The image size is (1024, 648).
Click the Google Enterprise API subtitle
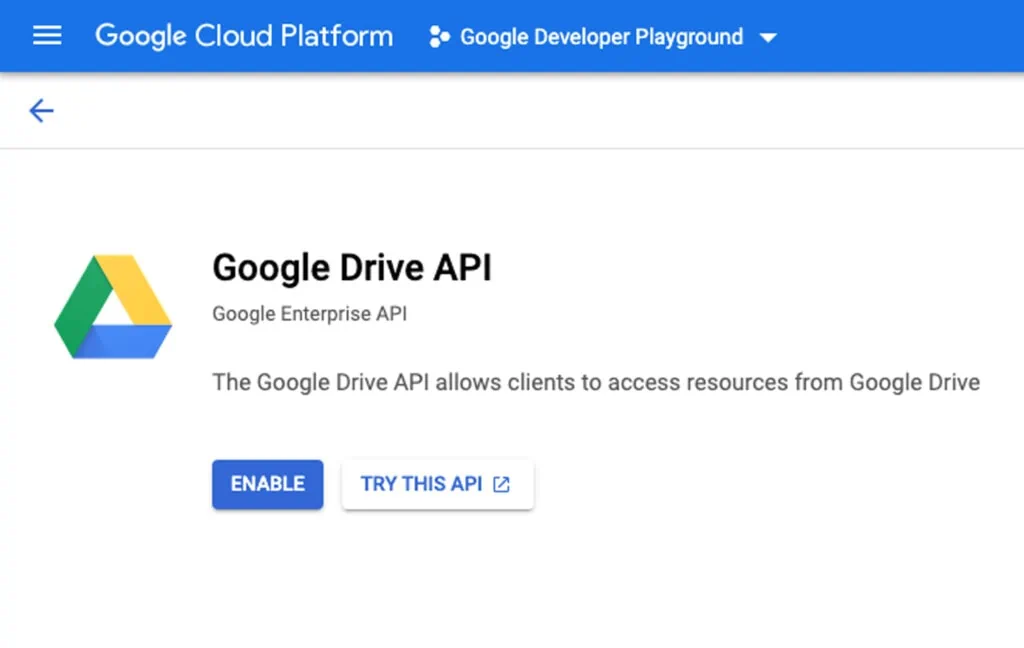310,314
